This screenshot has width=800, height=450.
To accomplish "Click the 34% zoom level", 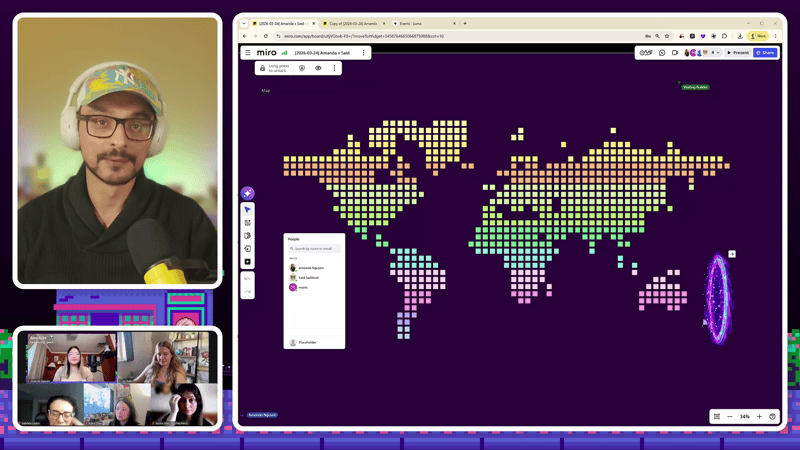I will click(744, 417).
